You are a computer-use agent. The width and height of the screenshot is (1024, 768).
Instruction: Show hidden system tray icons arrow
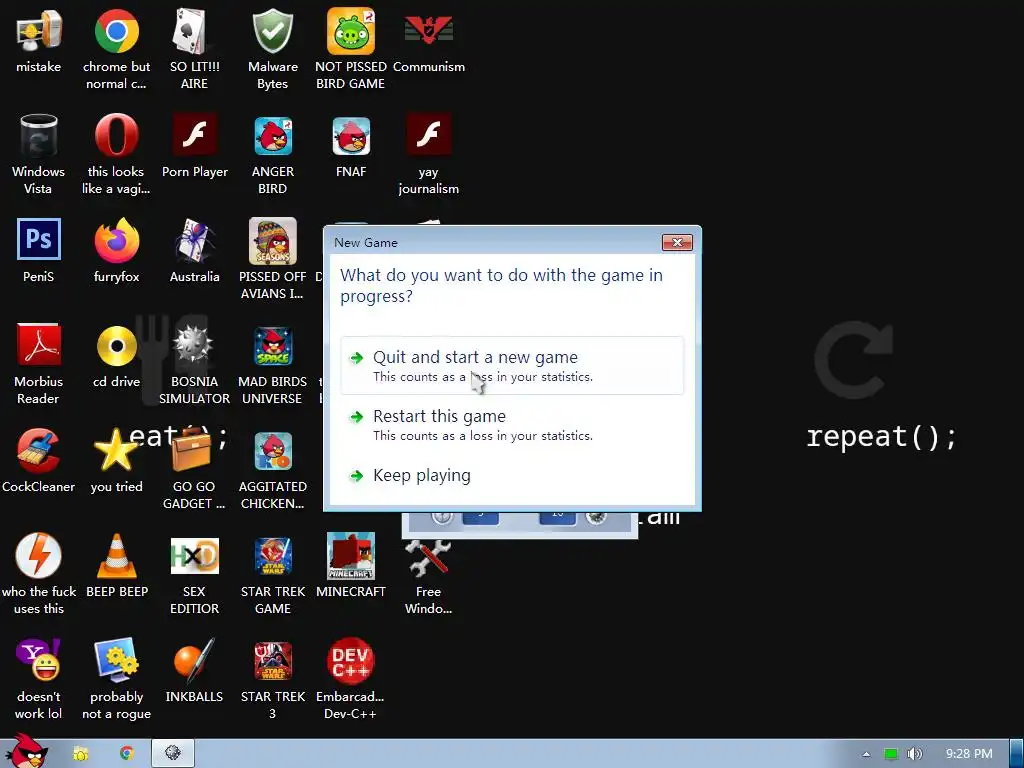click(866, 754)
